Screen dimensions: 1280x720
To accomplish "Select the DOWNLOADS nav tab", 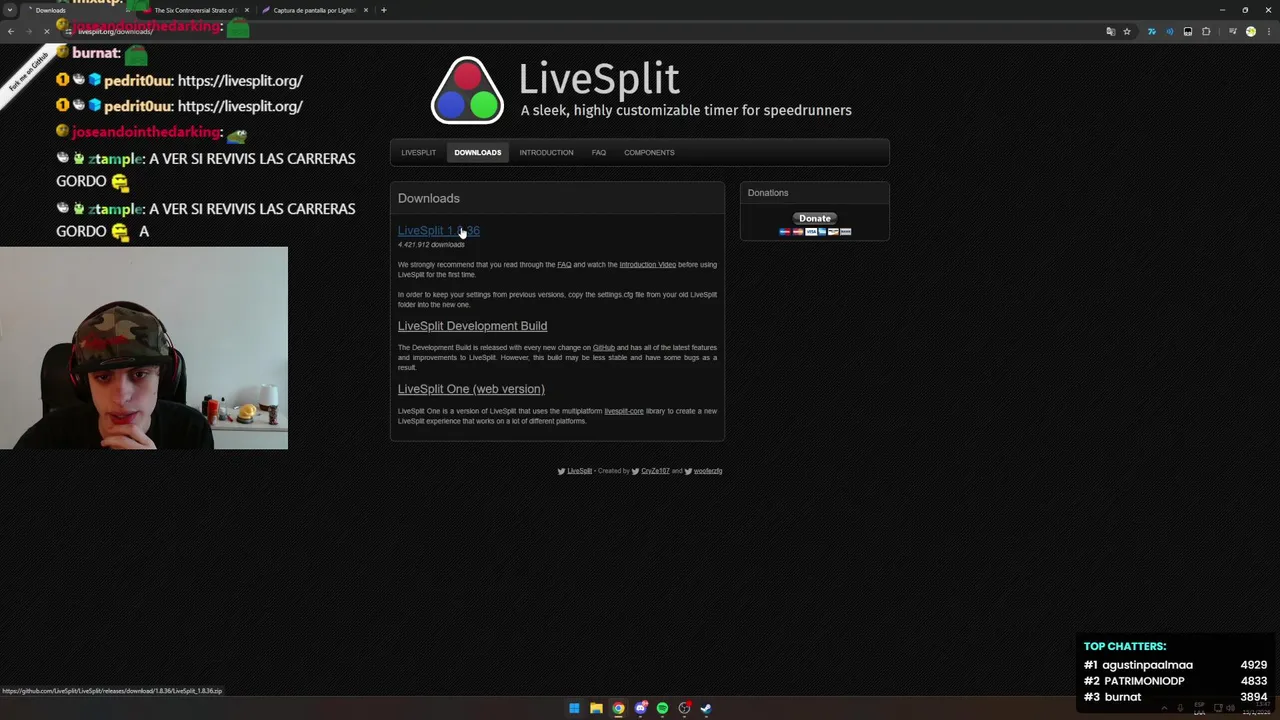I will [x=477, y=153].
